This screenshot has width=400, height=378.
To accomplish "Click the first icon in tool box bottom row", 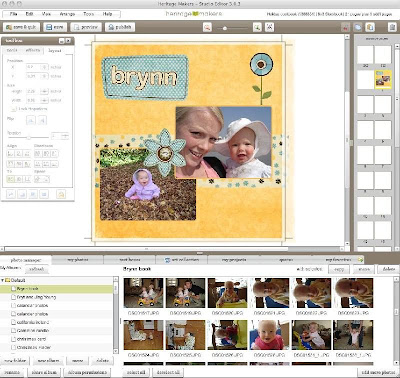I will point(11,194).
